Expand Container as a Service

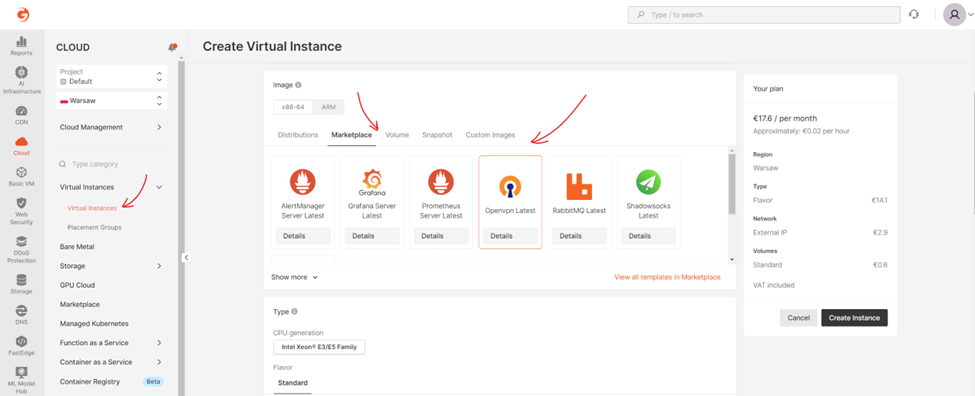[x=111, y=362]
